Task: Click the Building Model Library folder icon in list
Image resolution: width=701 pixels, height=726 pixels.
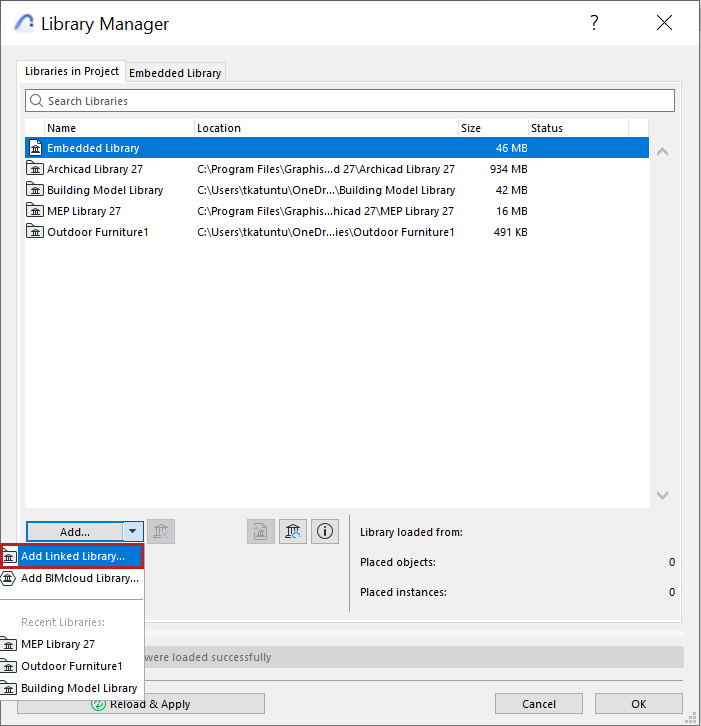Action: point(35,189)
